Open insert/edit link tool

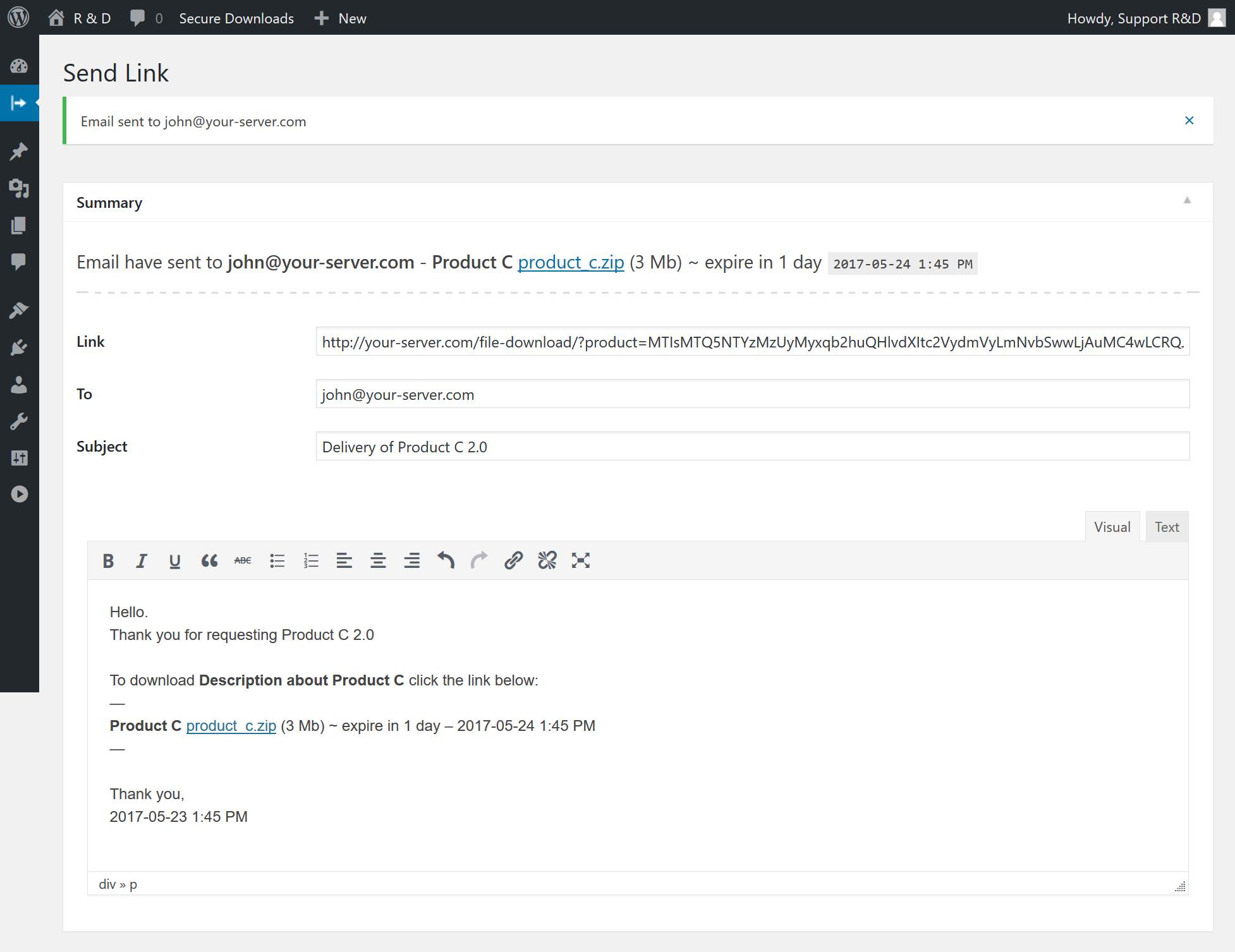click(x=513, y=560)
